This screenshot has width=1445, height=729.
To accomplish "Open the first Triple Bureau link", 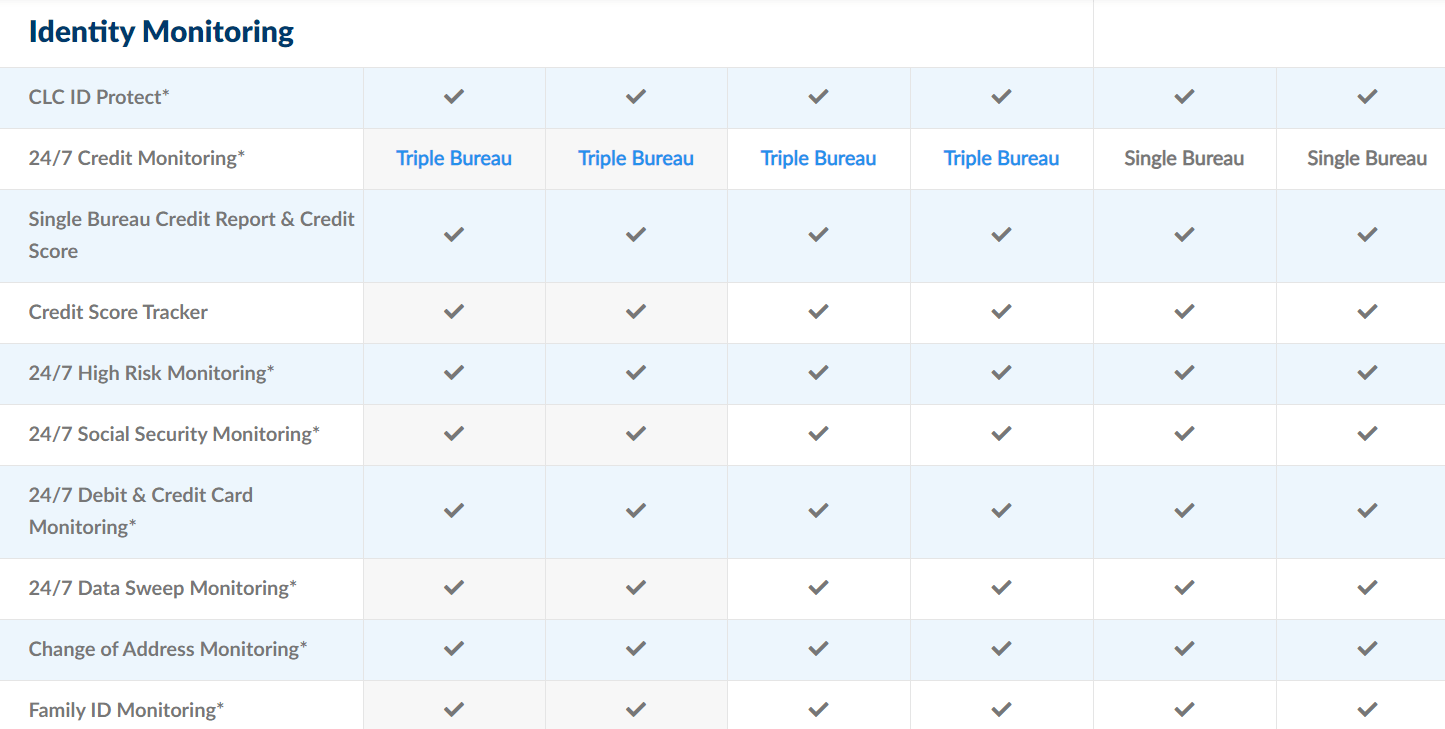I will [454, 158].
